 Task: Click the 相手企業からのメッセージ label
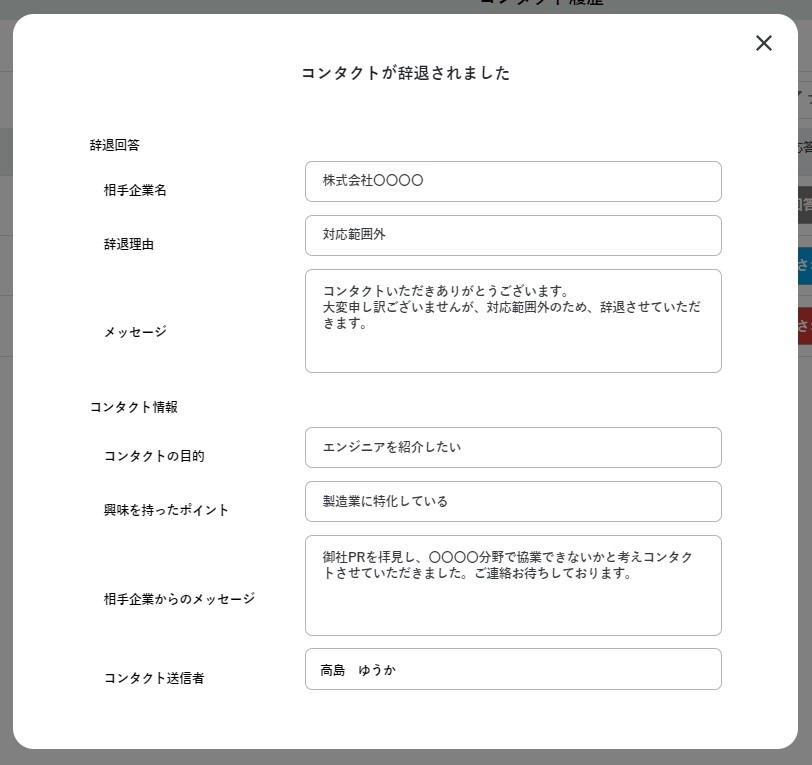click(179, 599)
